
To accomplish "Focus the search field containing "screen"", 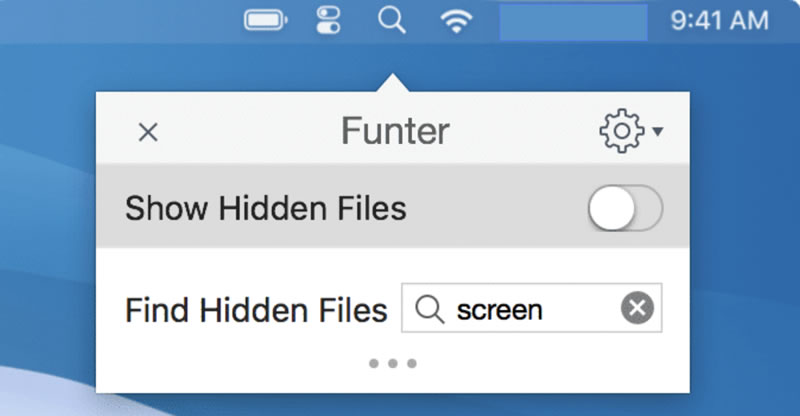I will pos(532,308).
